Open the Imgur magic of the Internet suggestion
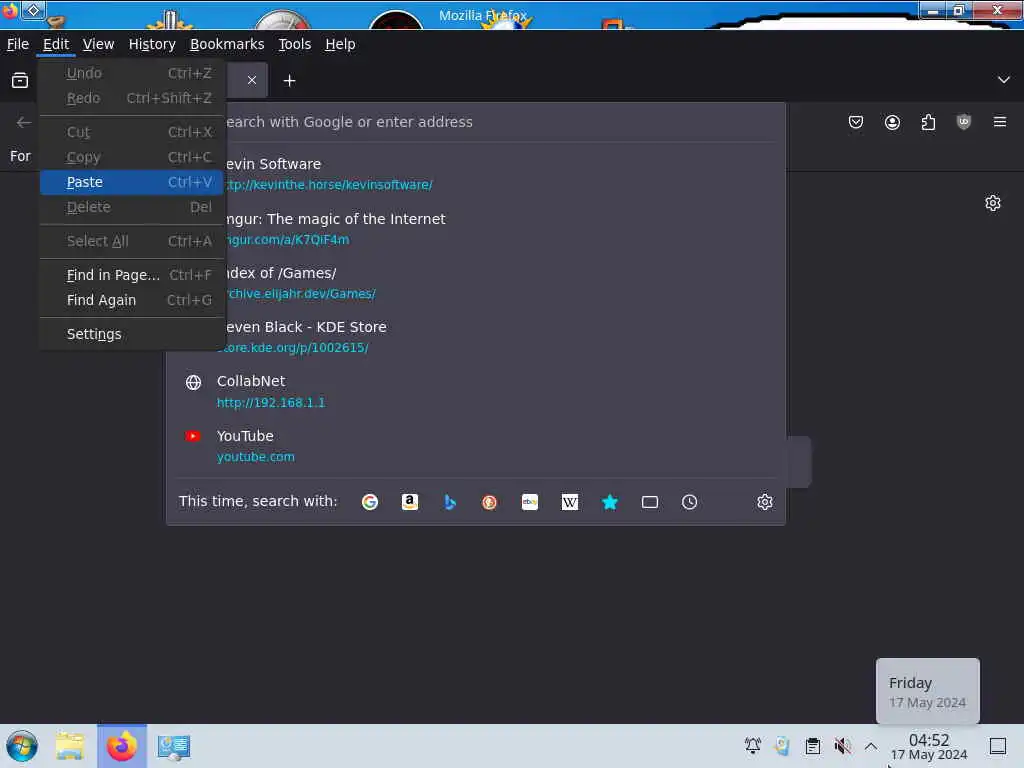This screenshot has width=1024, height=768. (475, 229)
